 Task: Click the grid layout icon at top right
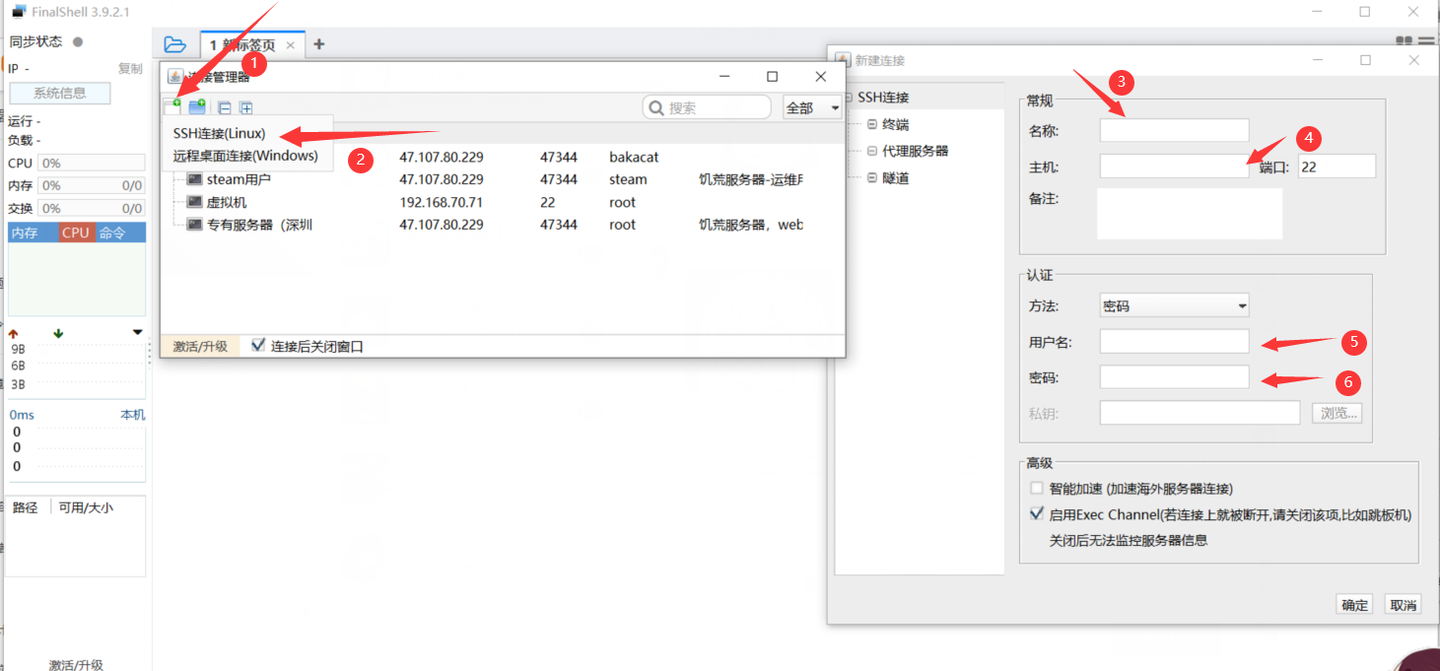click(1404, 42)
